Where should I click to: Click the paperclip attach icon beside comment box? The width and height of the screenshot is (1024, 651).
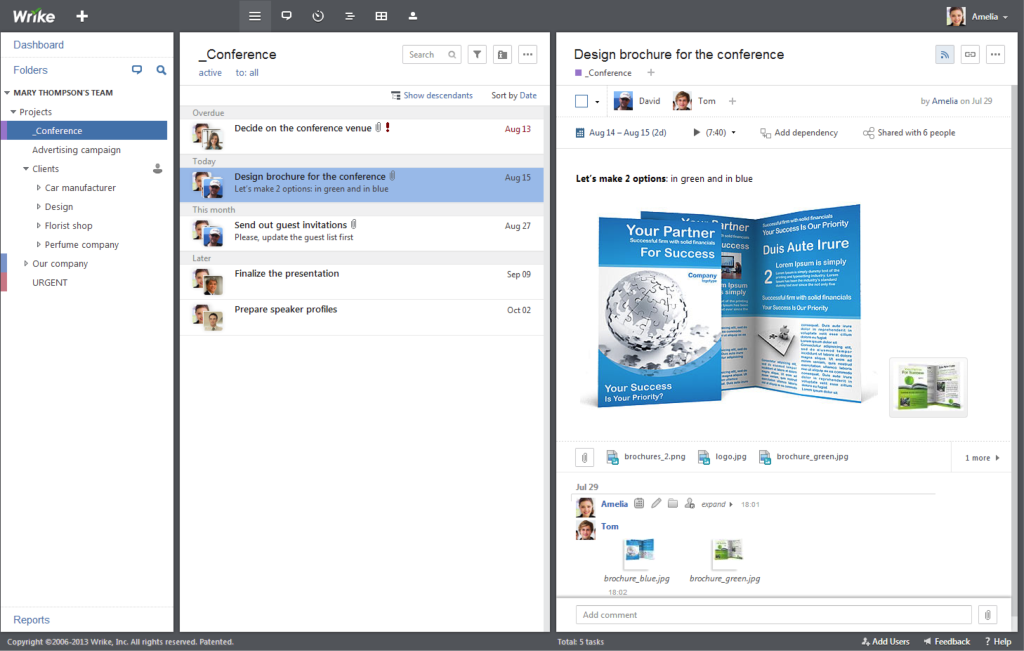coord(987,615)
